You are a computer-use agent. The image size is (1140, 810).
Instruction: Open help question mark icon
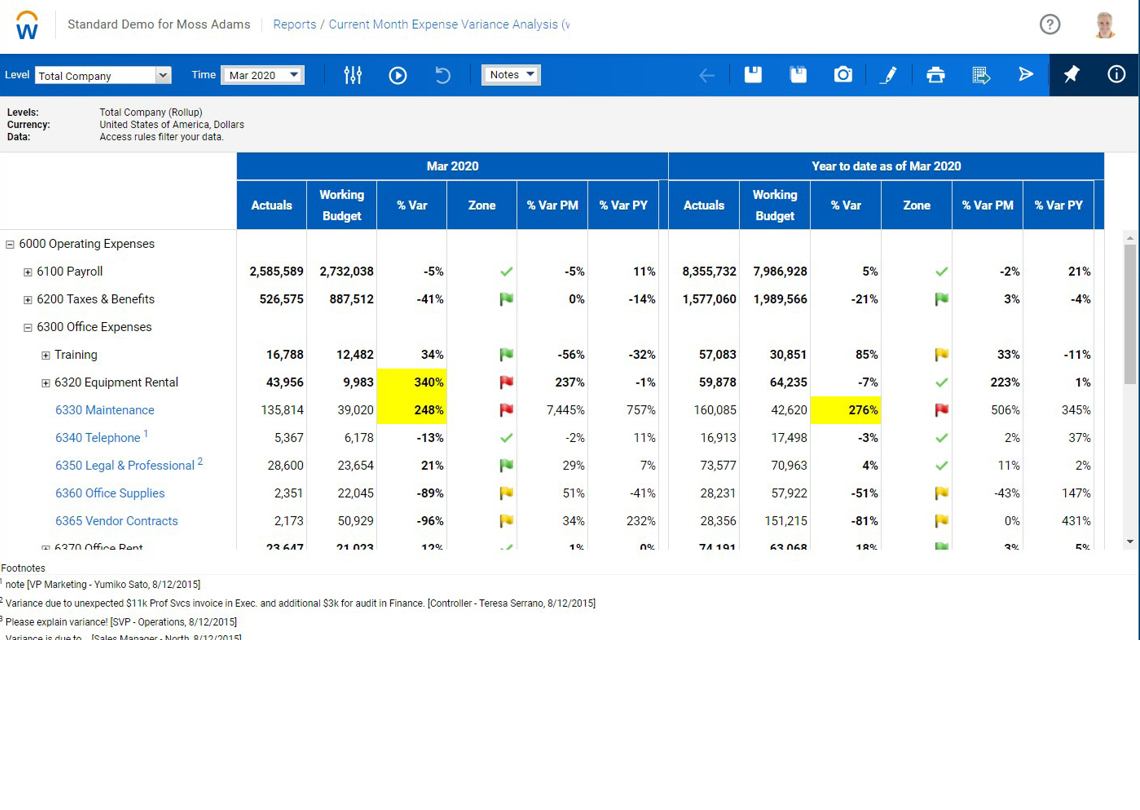click(x=1050, y=25)
